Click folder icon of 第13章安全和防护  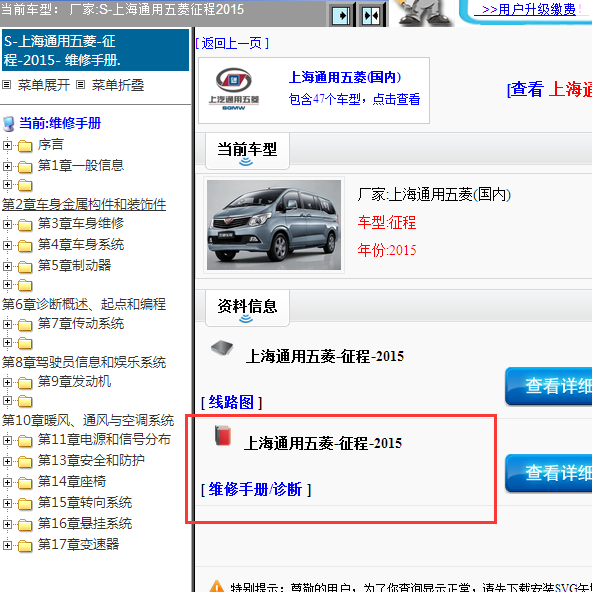25,462
